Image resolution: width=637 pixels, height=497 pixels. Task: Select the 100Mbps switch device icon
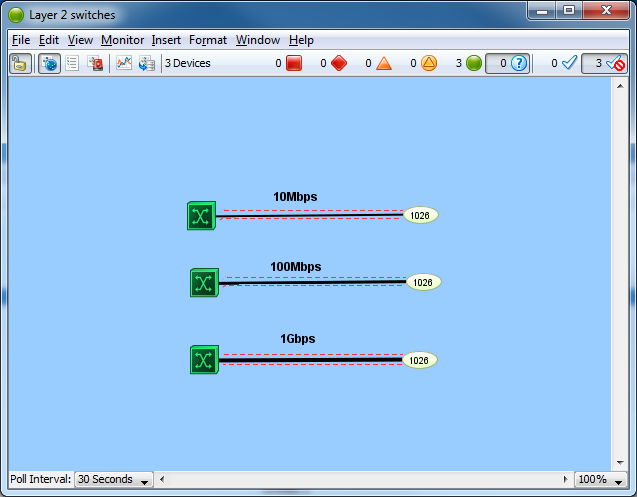[204, 283]
